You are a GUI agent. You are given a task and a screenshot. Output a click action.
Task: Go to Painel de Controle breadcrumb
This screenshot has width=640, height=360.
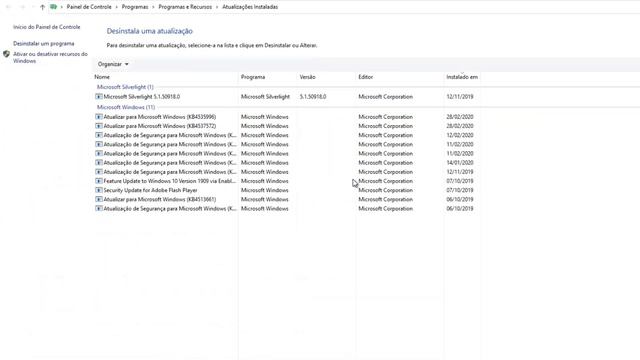point(89,7)
